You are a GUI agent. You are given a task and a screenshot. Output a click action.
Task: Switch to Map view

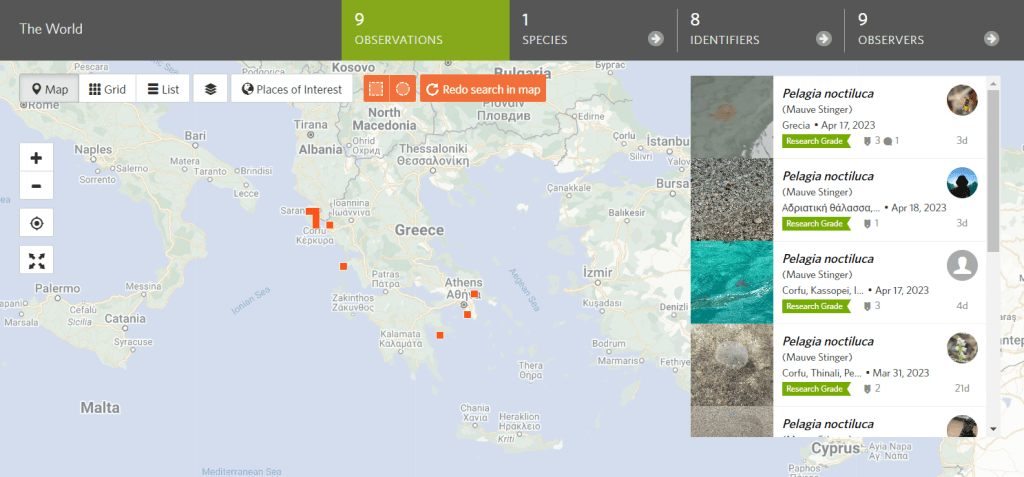49,89
